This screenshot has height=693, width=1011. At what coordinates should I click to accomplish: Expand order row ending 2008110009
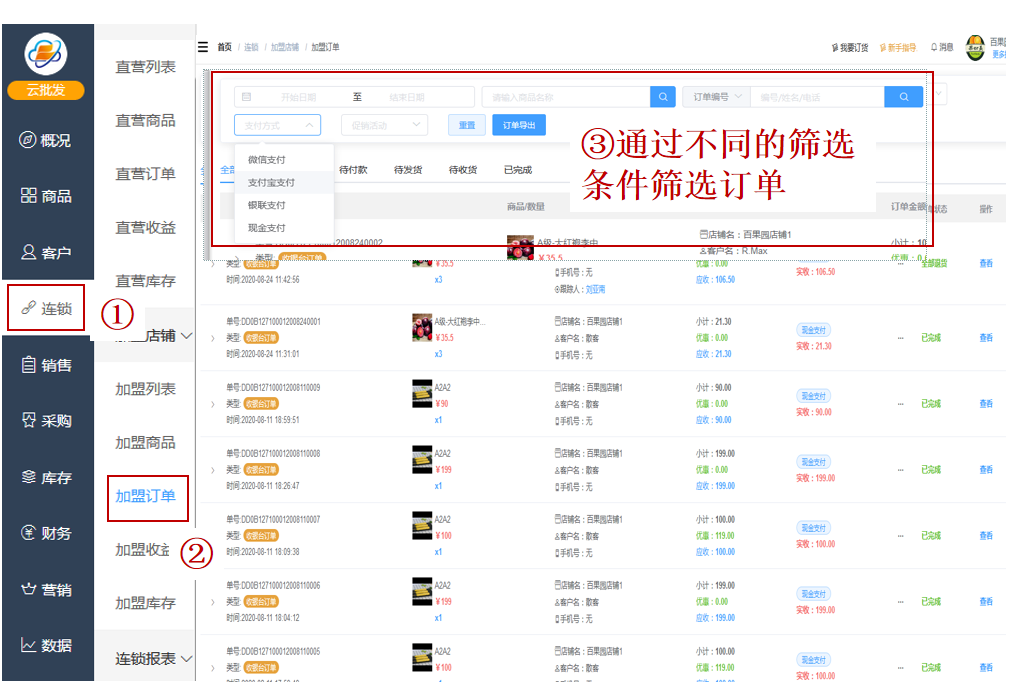pyautogui.click(x=213, y=404)
